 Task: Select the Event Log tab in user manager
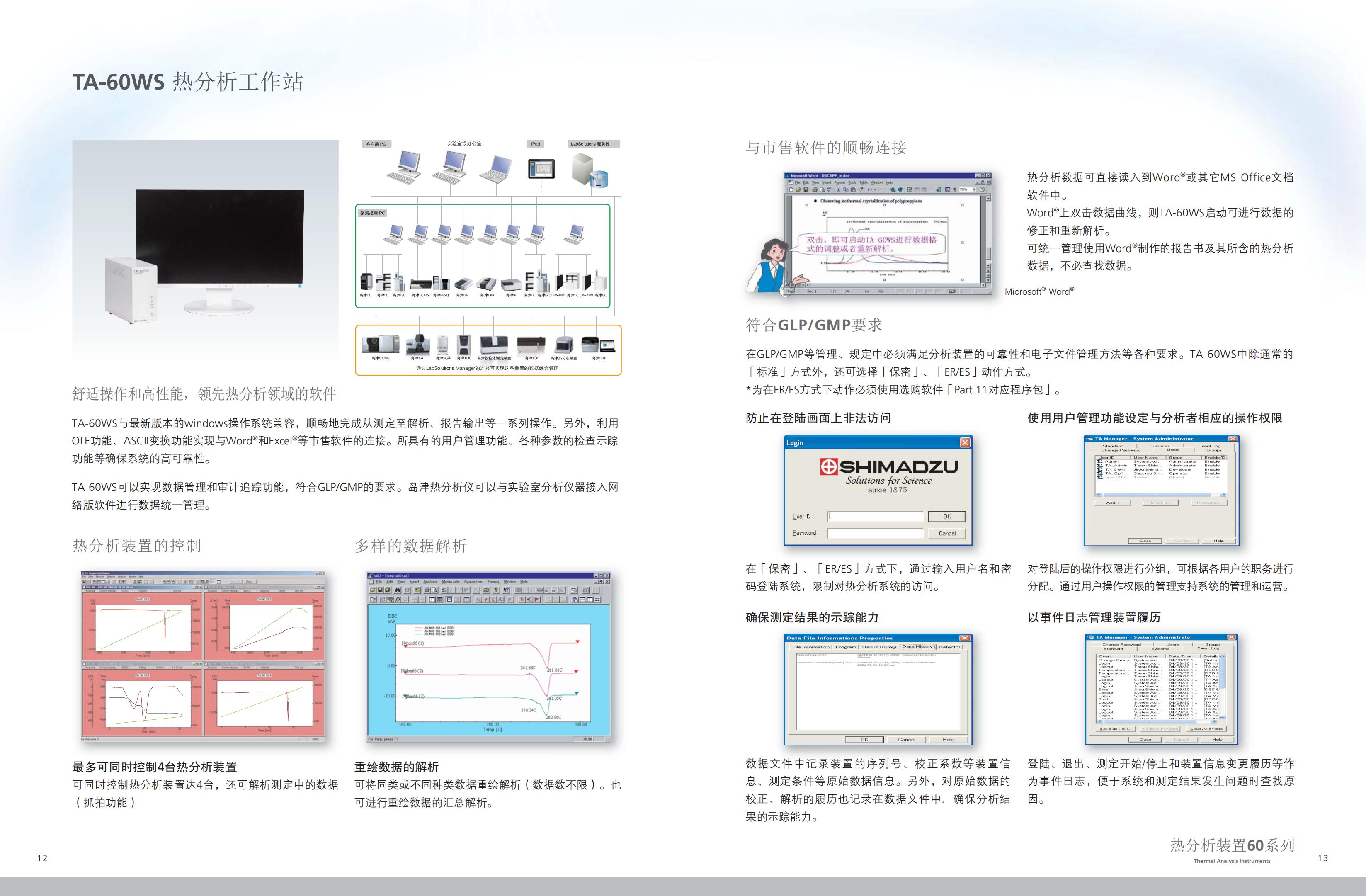pyautogui.click(x=1209, y=446)
